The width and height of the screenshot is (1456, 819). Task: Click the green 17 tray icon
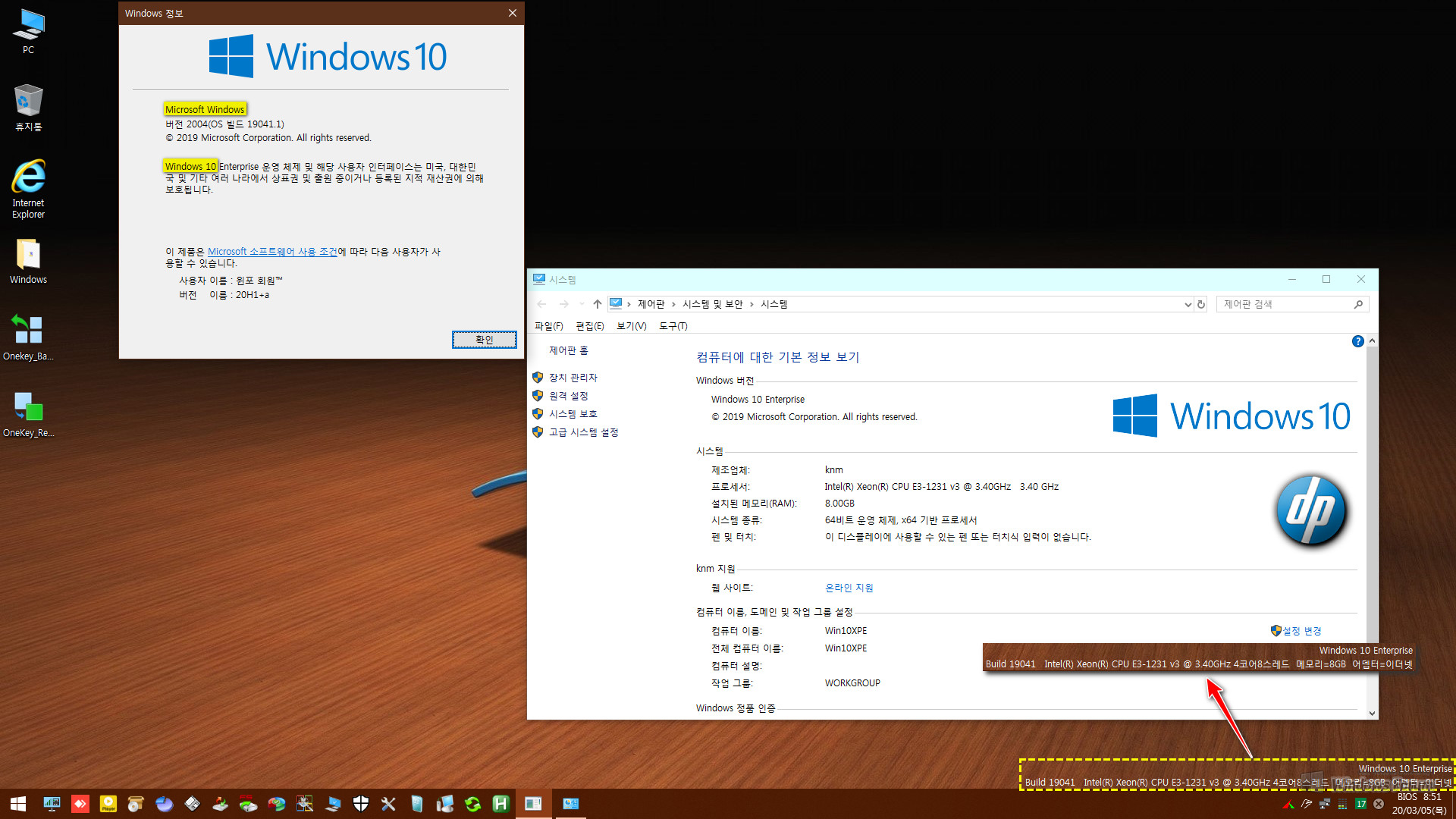coord(1361,804)
